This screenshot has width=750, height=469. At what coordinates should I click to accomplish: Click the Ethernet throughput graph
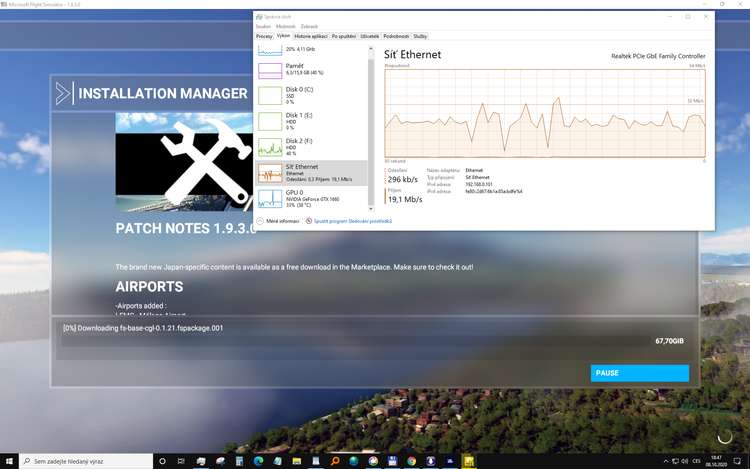[545, 113]
